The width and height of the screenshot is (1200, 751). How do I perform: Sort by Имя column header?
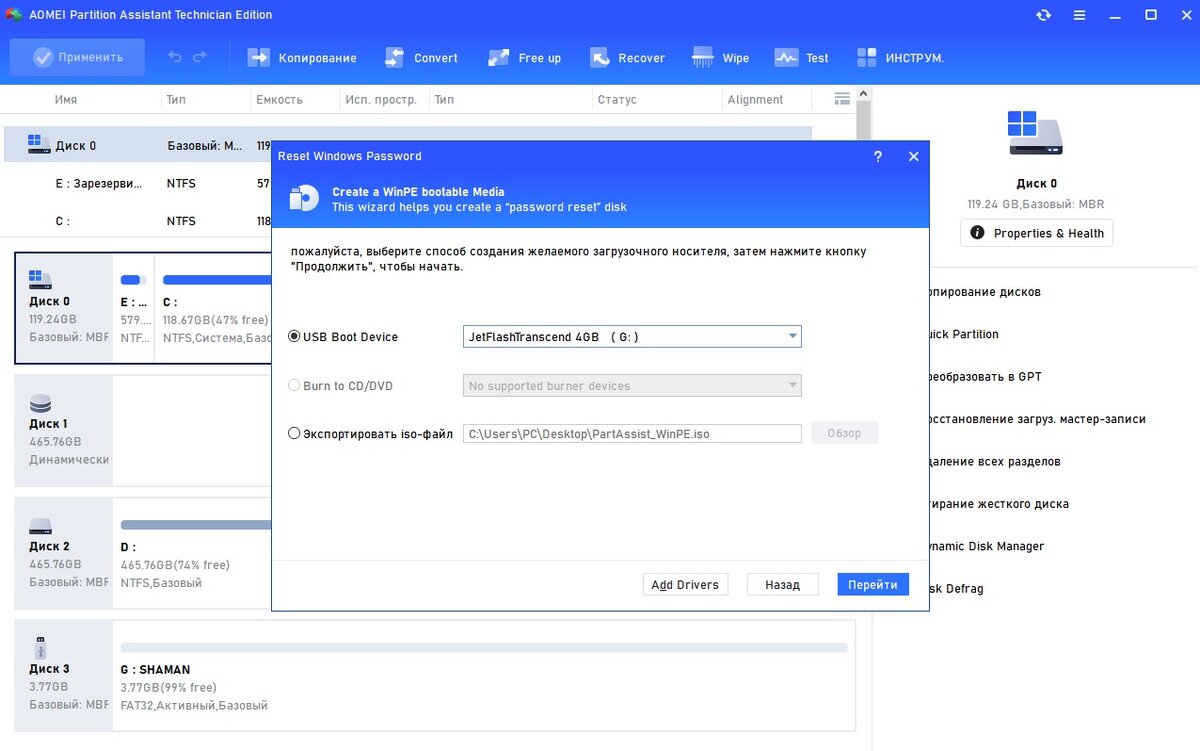[x=66, y=99]
